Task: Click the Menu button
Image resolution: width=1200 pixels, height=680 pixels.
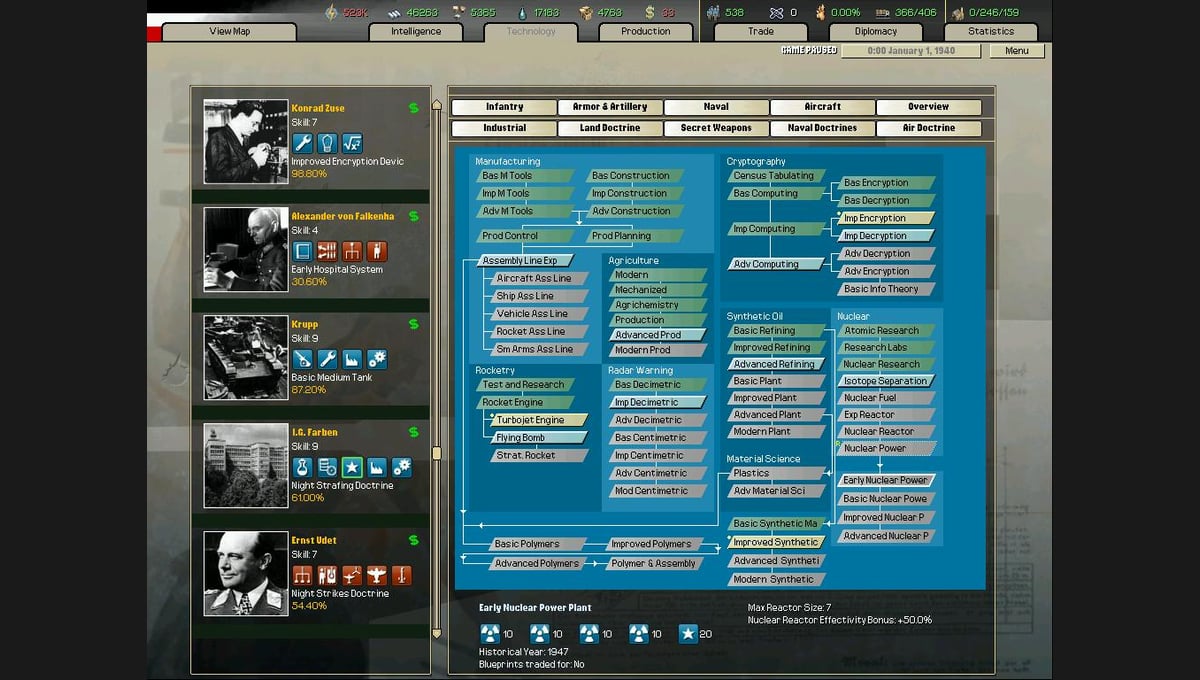Action: 1017,51
